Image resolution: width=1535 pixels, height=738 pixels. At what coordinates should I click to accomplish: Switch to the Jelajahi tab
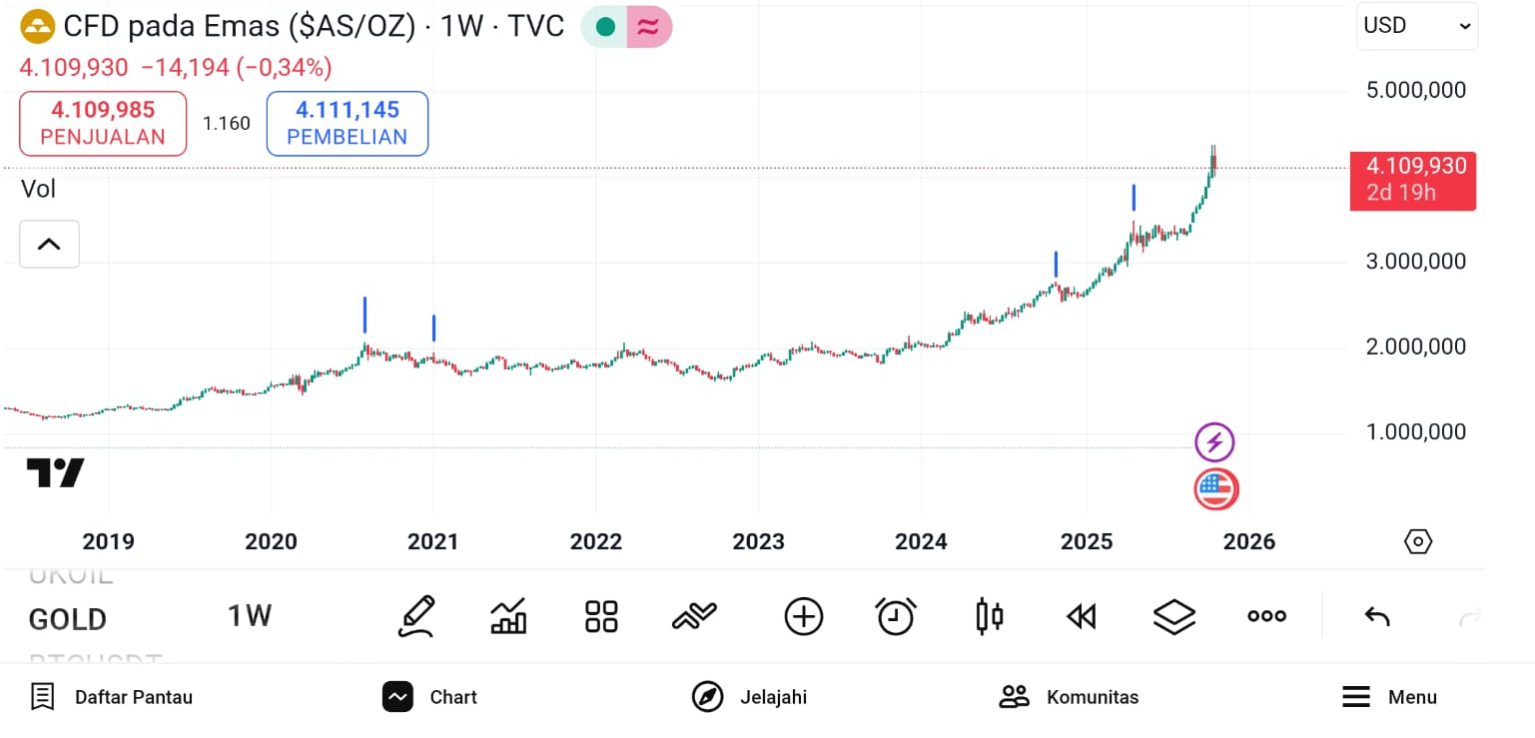(749, 697)
